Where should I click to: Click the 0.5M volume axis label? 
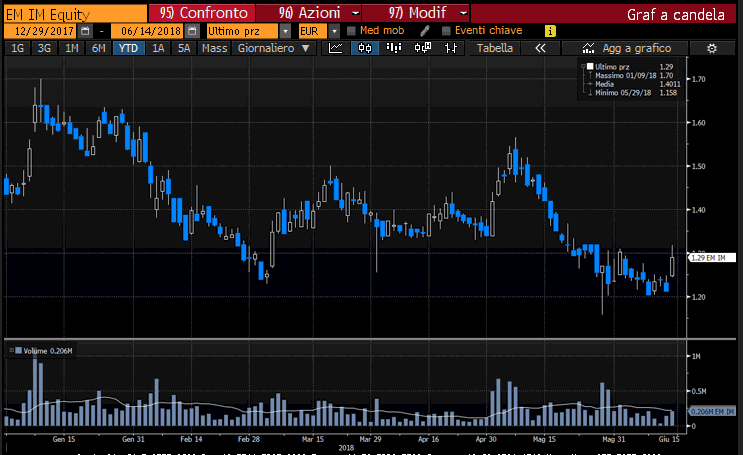click(699, 391)
